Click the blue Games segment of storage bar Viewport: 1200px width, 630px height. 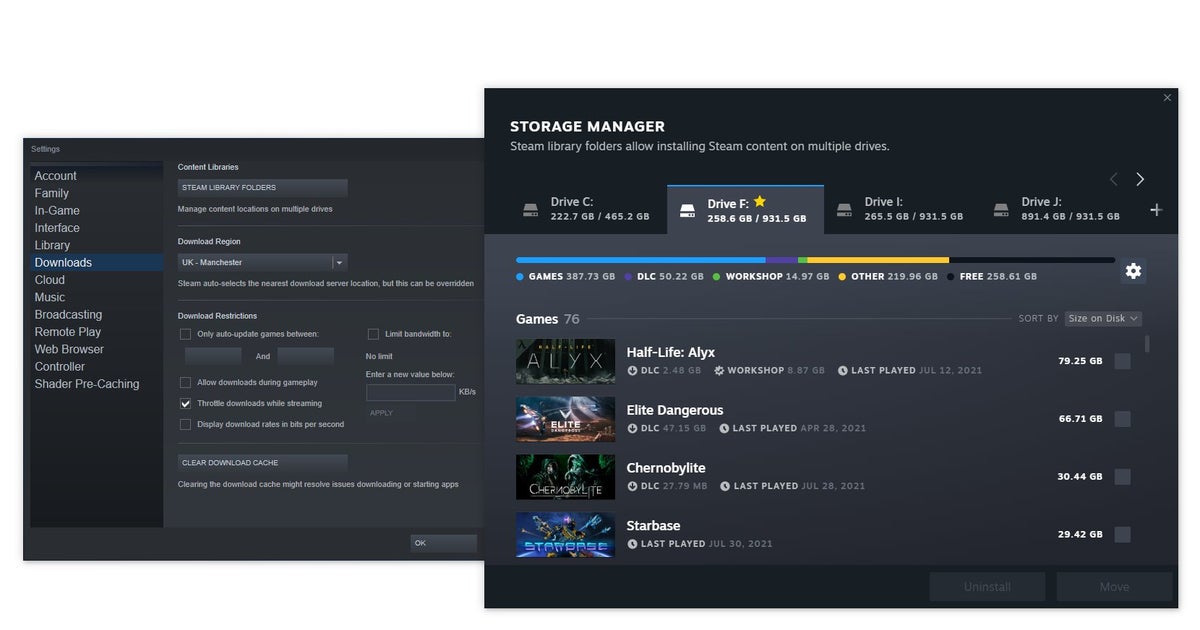[640, 260]
